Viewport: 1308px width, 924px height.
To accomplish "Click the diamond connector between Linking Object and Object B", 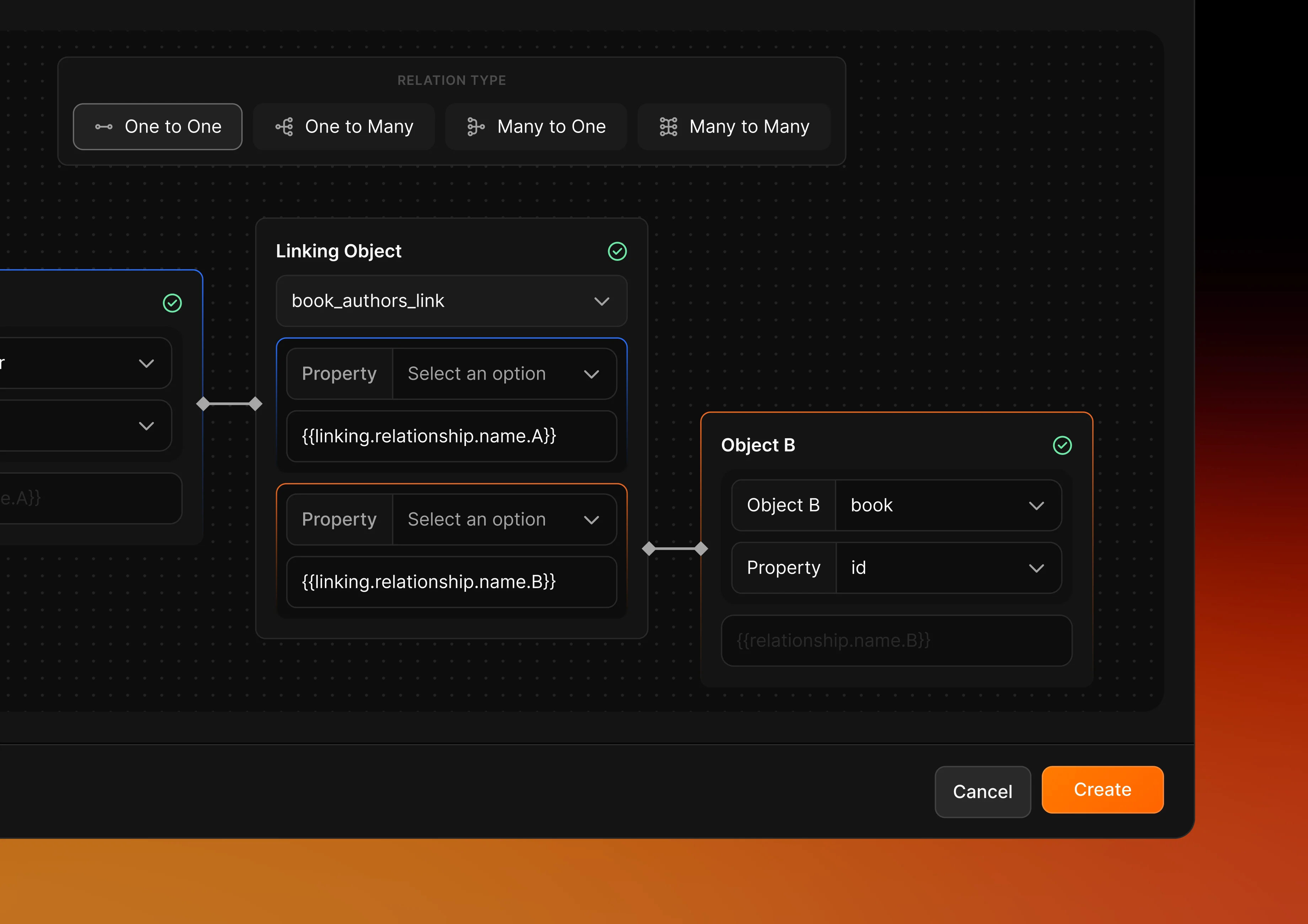I will point(675,549).
